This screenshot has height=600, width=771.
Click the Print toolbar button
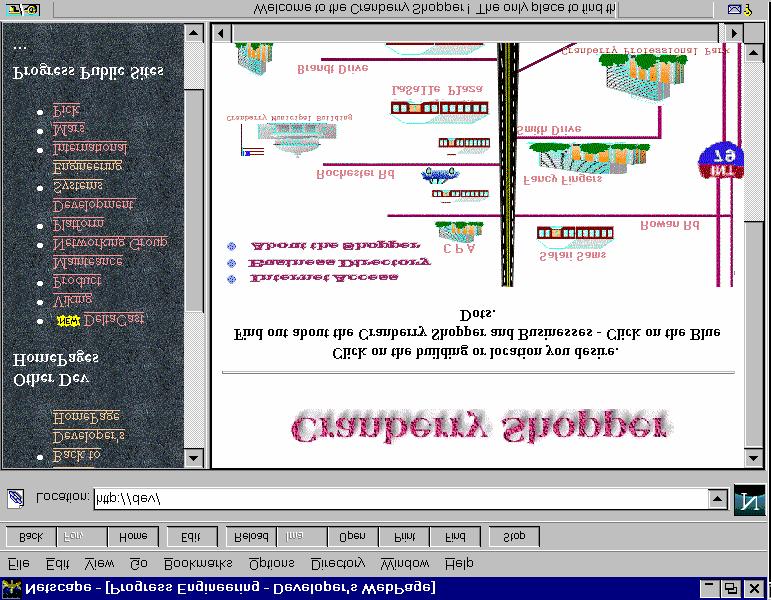tap(404, 537)
